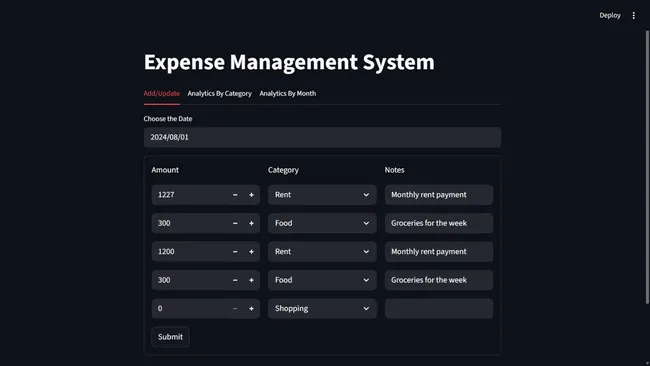Click the Amount column header
This screenshot has width=650, height=366.
point(165,170)
